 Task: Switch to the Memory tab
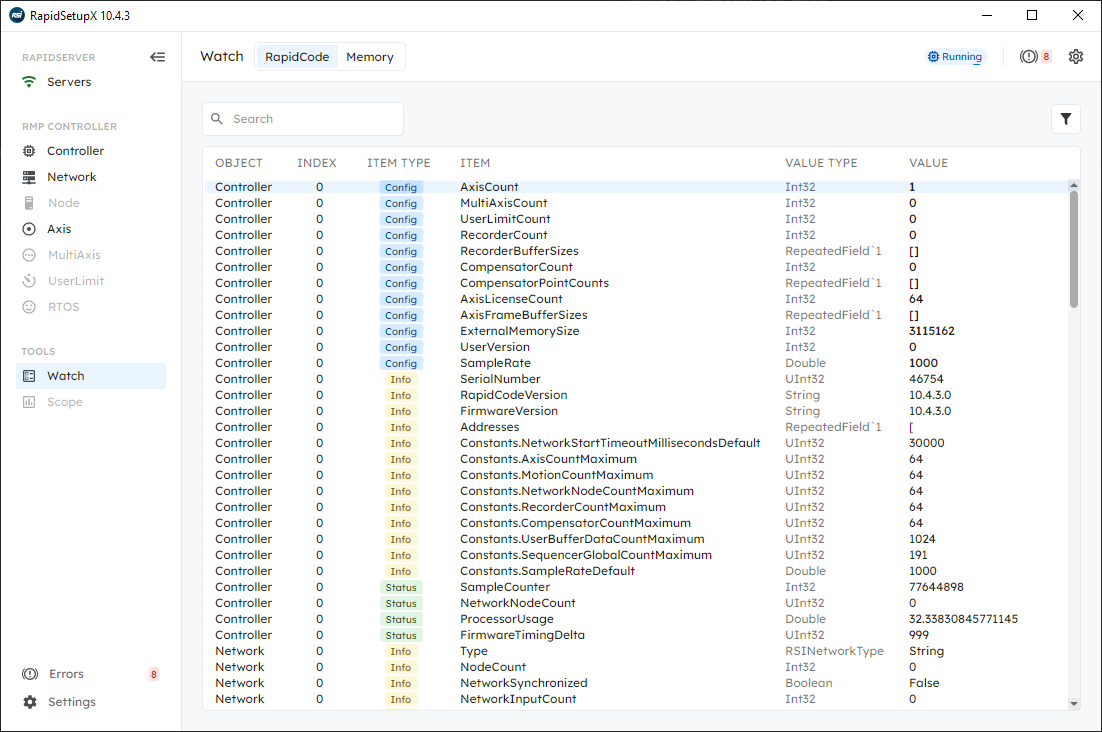point(370,57)
